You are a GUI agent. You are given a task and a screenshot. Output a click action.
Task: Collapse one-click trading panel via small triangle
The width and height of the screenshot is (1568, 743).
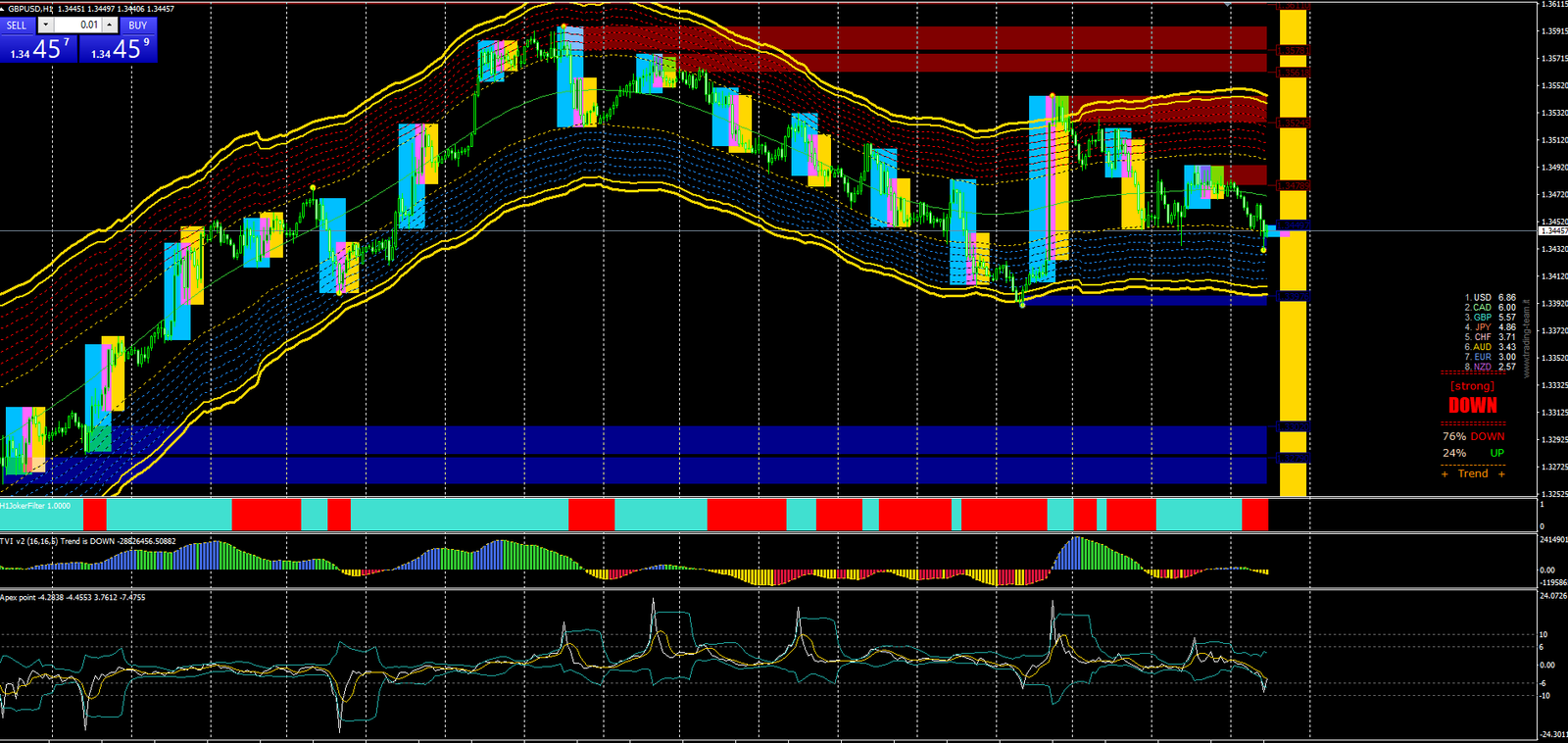4,9
